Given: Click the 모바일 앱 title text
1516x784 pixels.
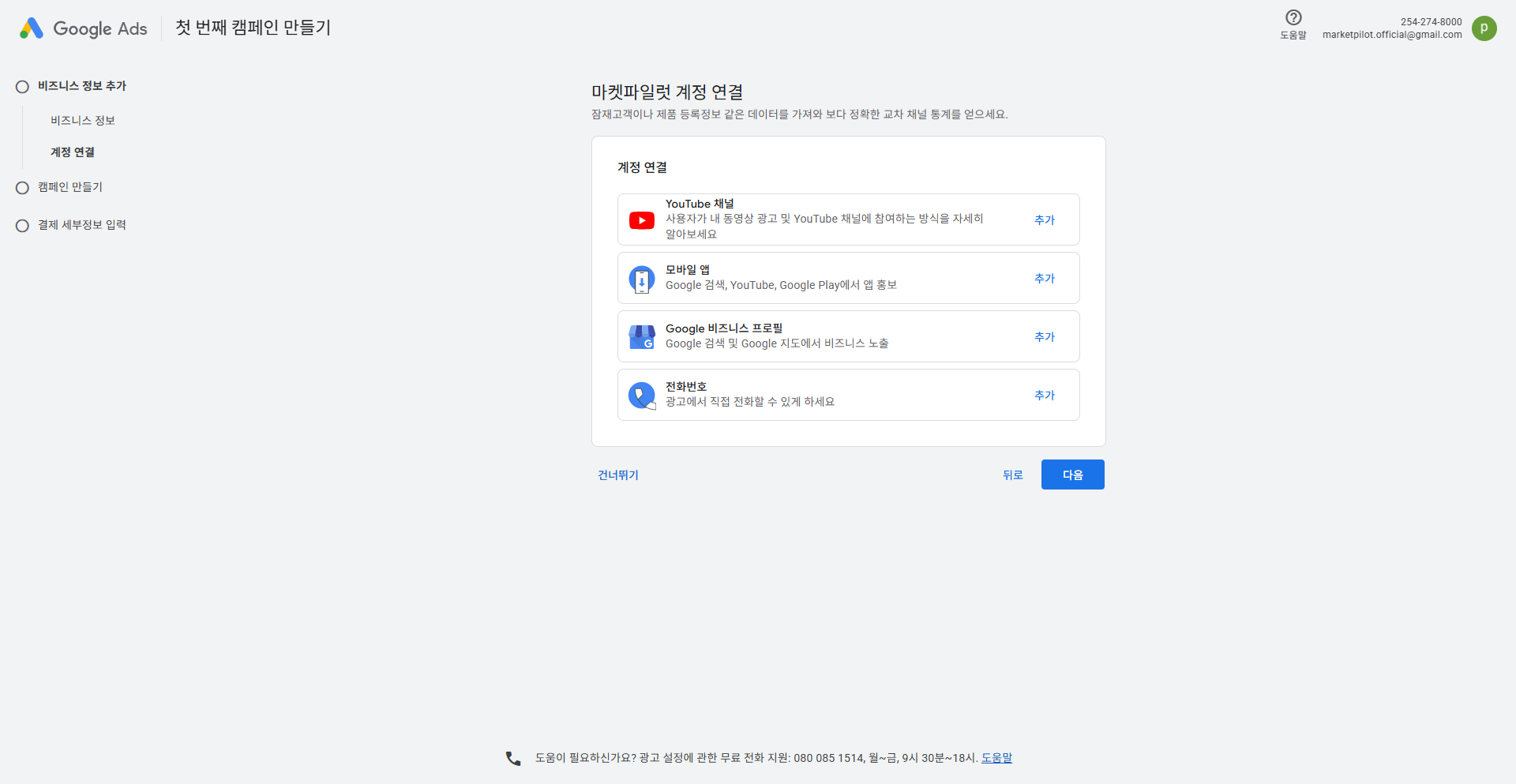Looking at the screenshot, I should [x=688, y=270].
